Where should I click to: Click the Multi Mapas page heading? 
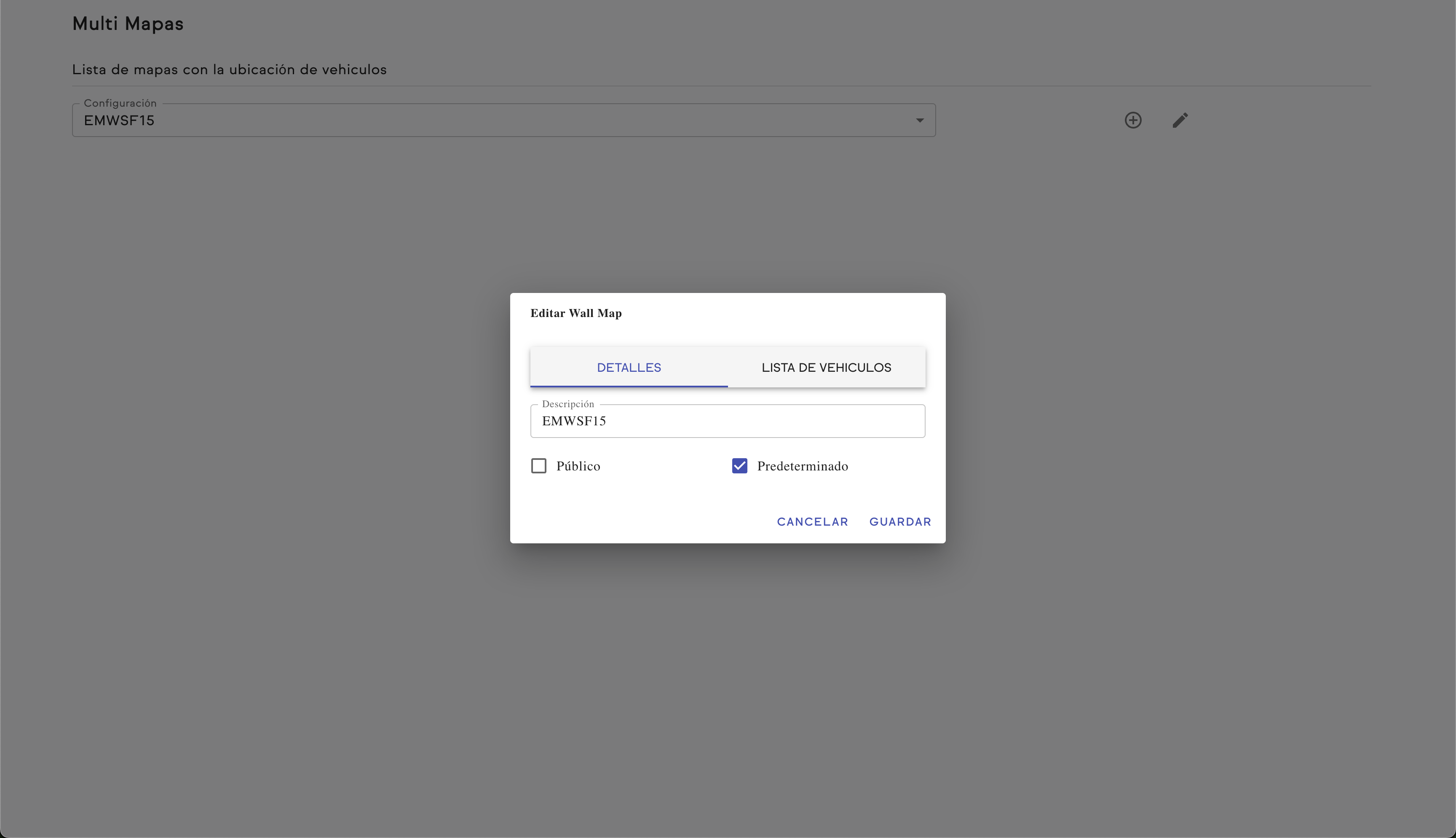[x=128, y=24]
